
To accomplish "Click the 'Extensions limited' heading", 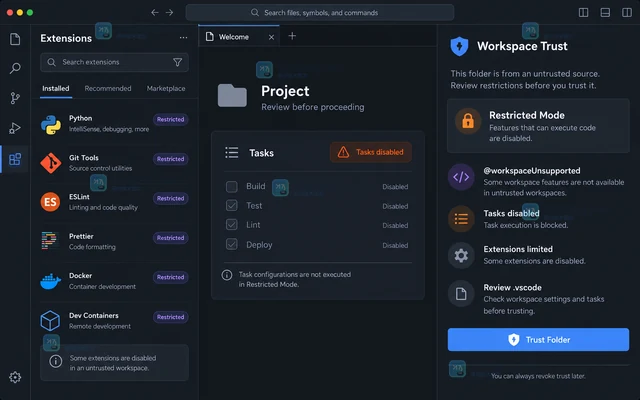I will coord(518,249).
